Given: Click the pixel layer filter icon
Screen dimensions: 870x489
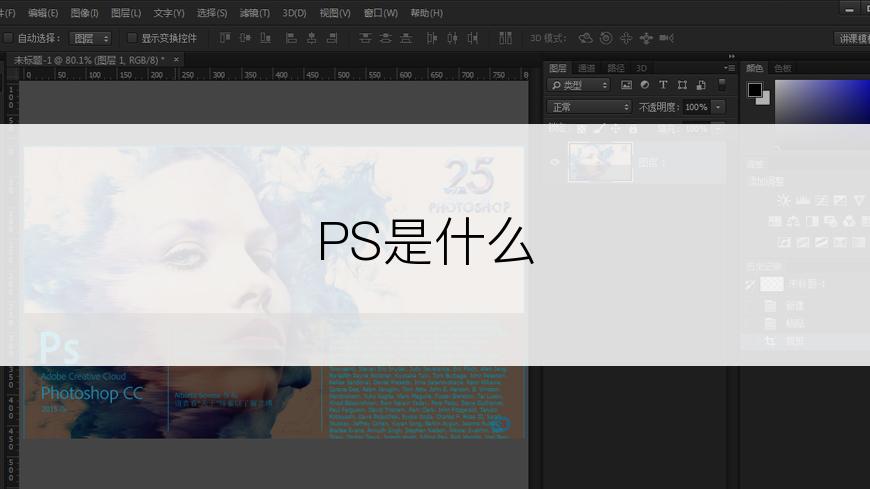Looking at the screenshot, I should pyautogui.click(x=627, y=86).
